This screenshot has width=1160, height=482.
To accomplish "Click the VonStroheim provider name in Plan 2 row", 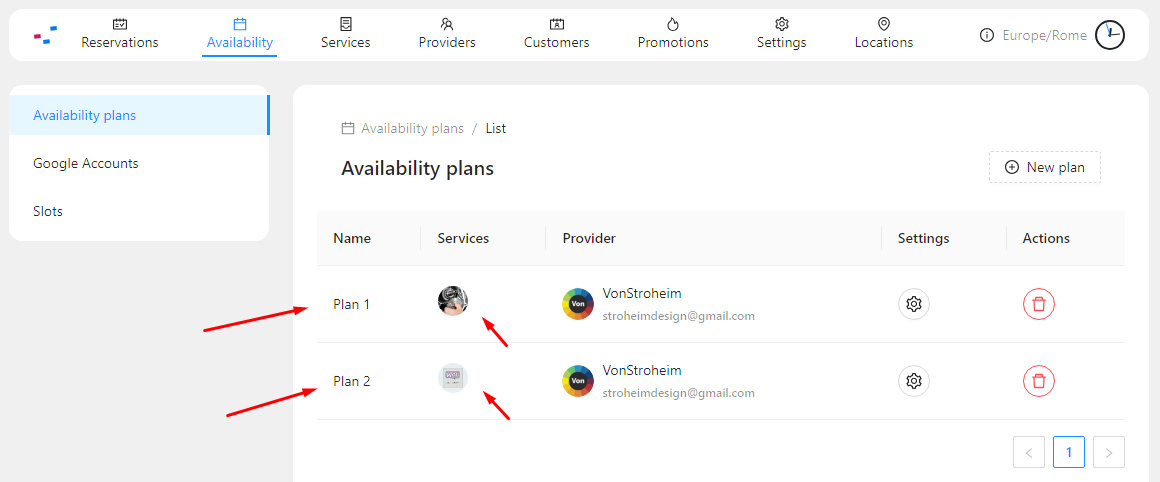I will tap(642, 370).
